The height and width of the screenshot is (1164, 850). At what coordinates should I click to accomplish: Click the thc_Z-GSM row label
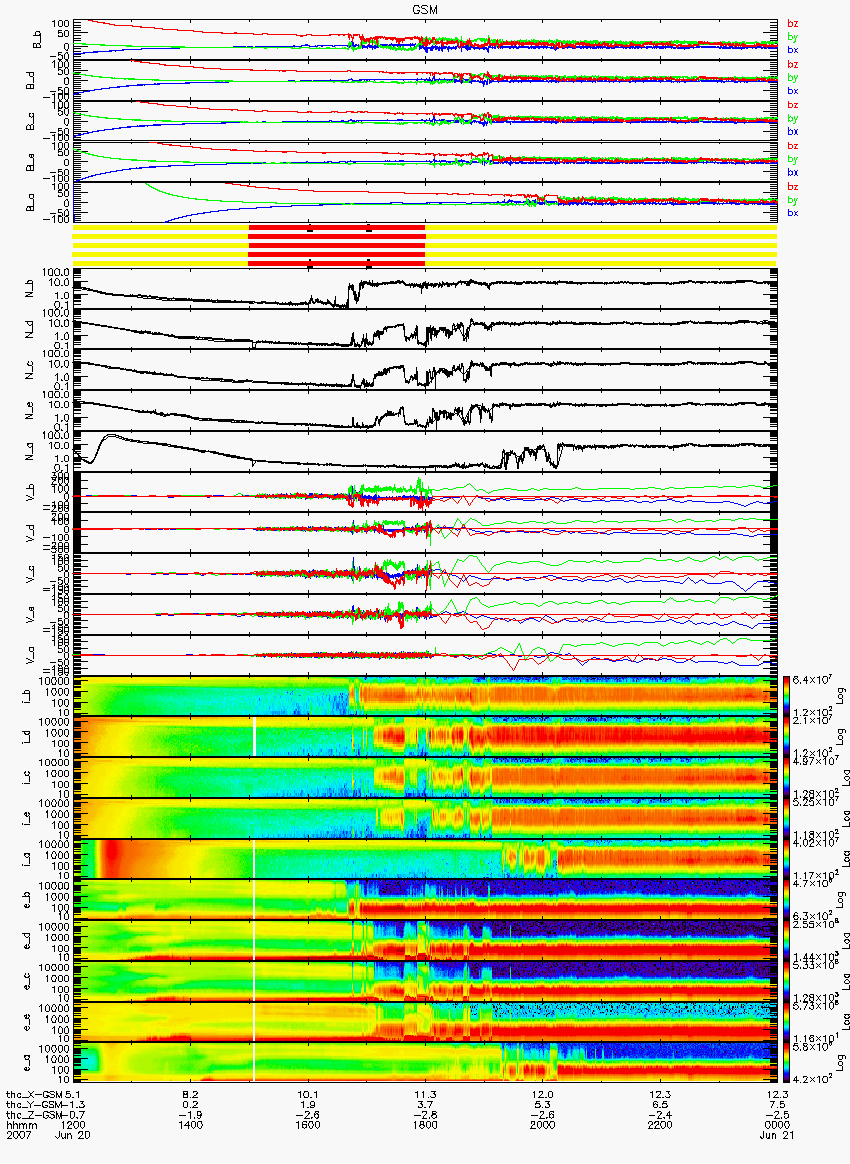pos(35,1114)
